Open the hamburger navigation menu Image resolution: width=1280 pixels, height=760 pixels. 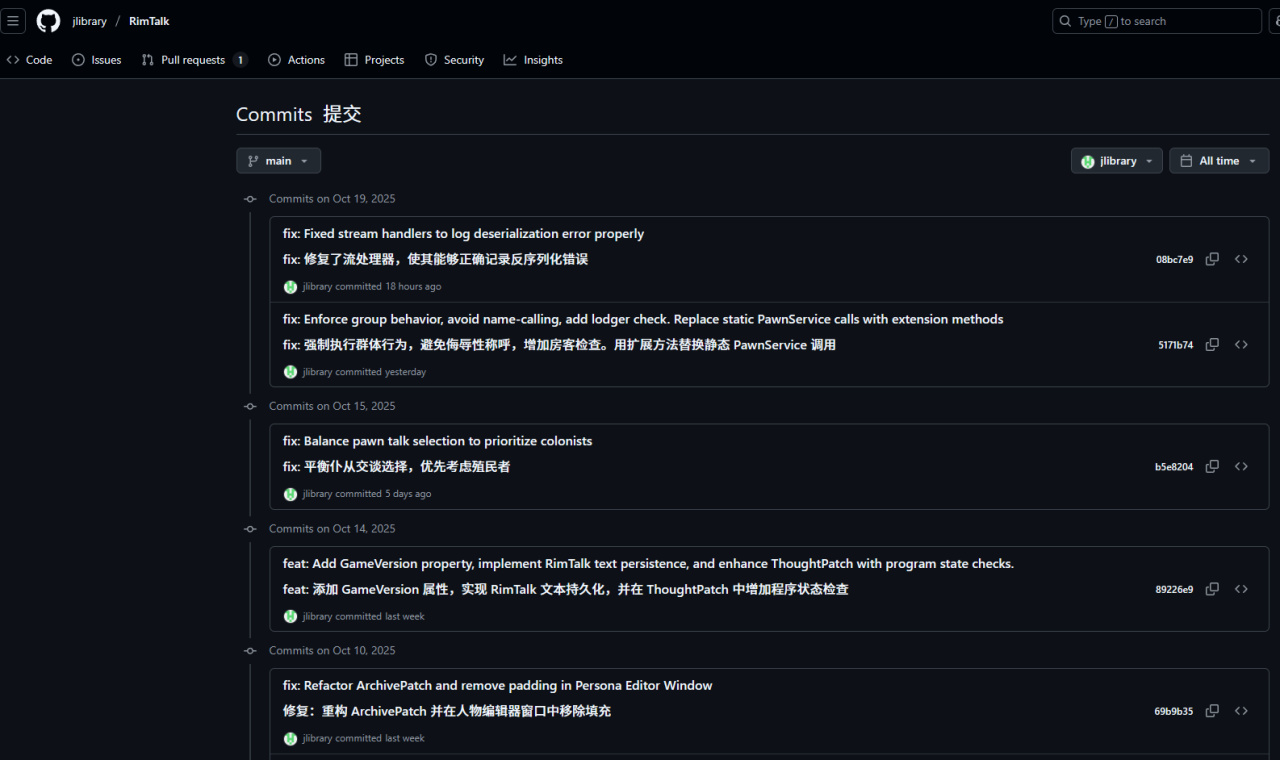(13, 21)
